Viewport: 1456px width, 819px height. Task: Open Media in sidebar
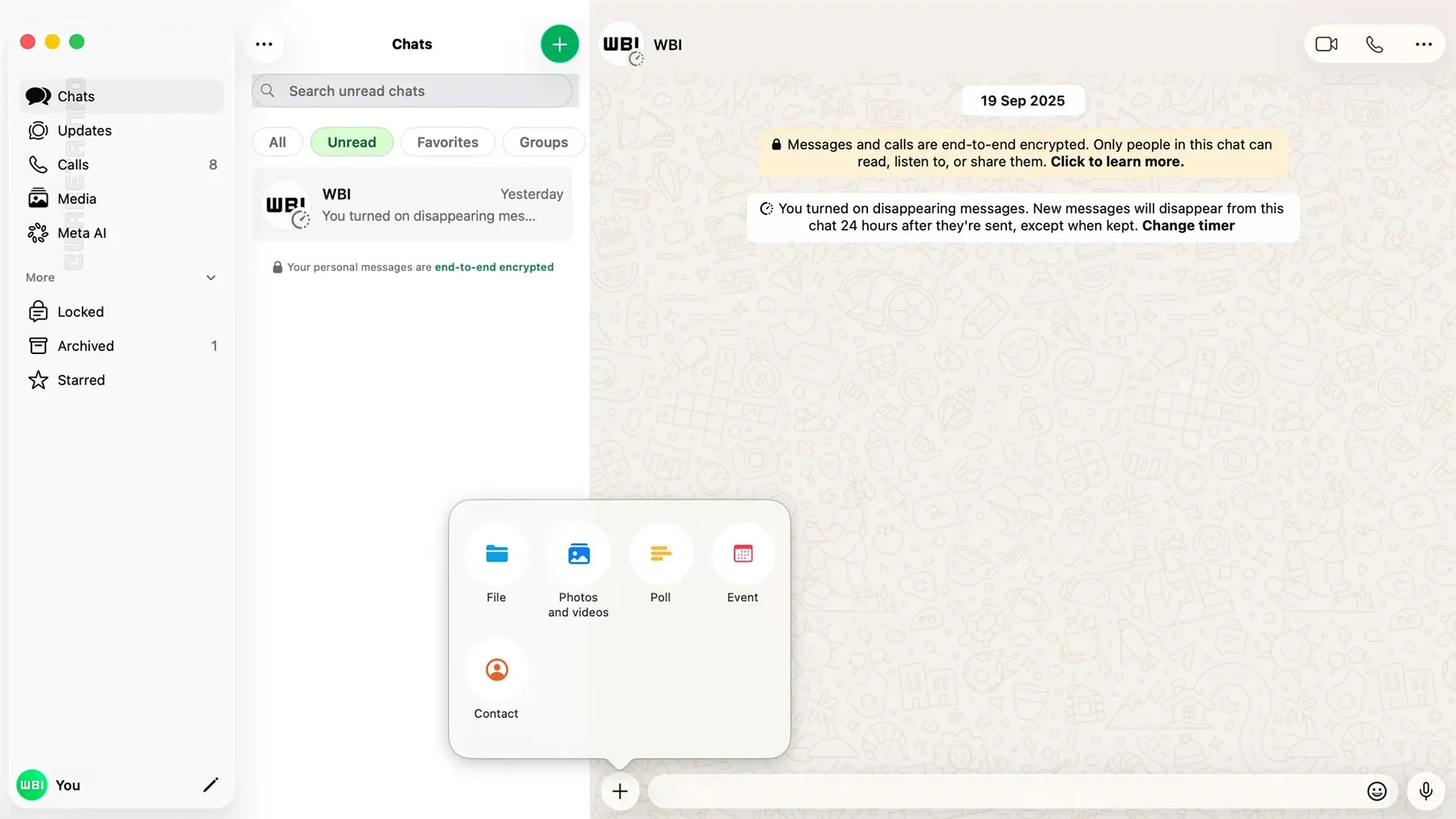pyautogui.click(x=121, y=199)
